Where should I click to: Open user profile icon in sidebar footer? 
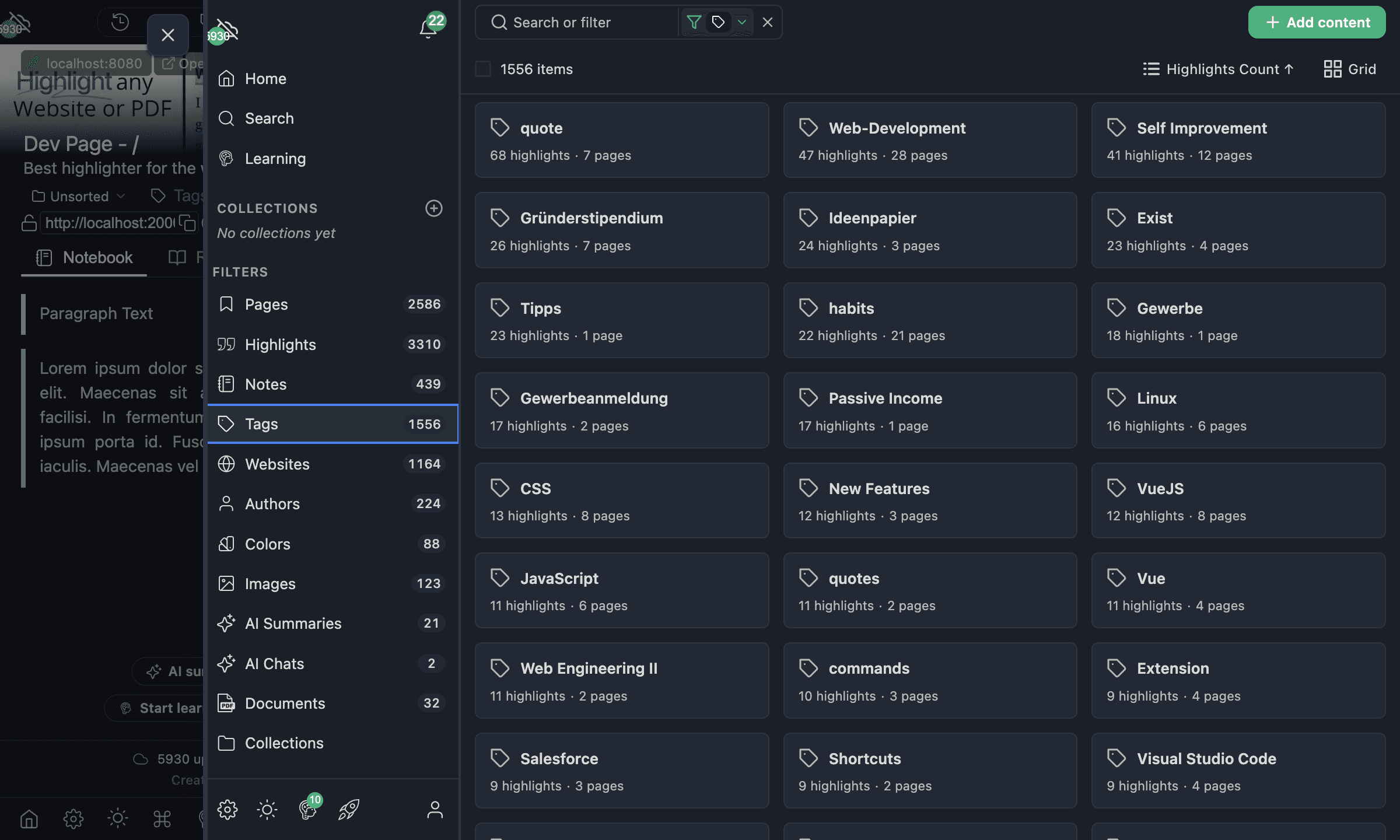coord(435,810)
